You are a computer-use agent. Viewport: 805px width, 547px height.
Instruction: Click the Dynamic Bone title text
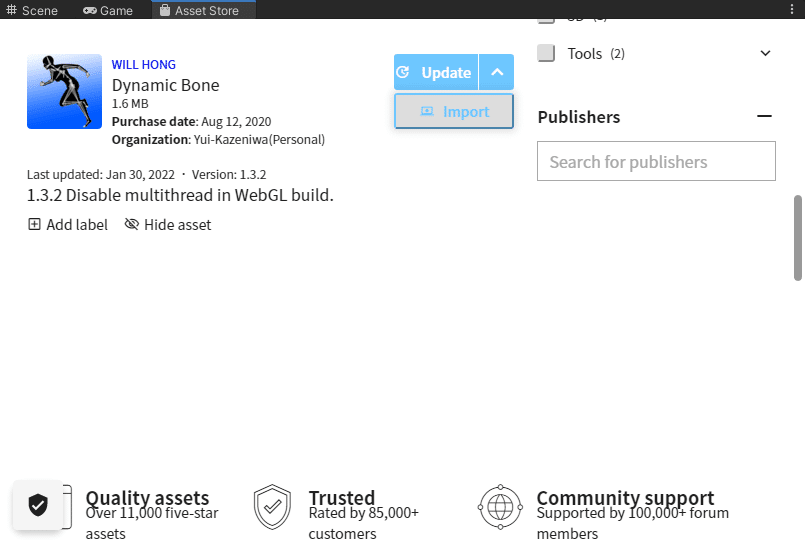point(165,85)
